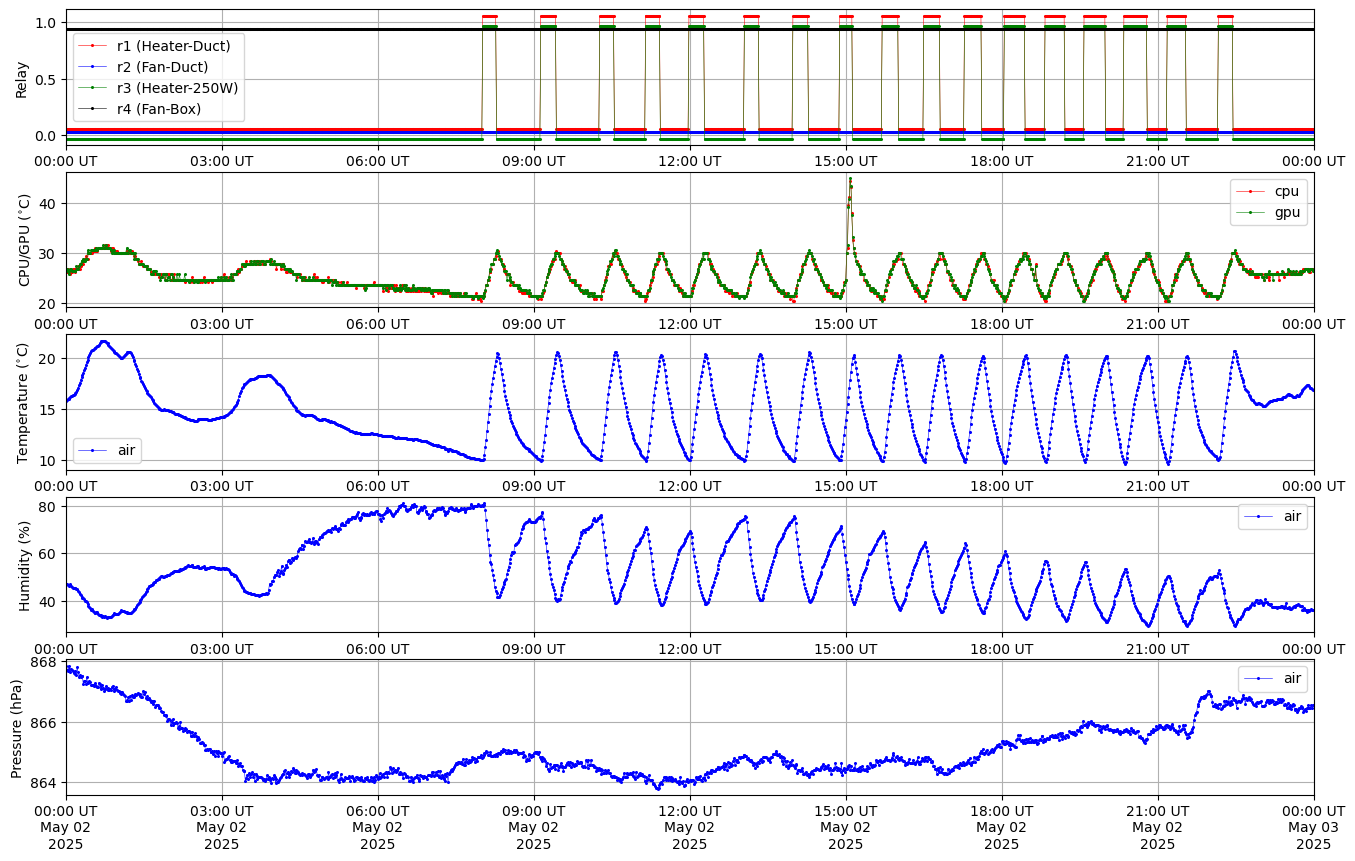Image resolution: width=1355 pixels, height=861 pixels.
Task: Click the 80 tick on Humidity axis
Action: pyautogui.click(x=50, y=506)
